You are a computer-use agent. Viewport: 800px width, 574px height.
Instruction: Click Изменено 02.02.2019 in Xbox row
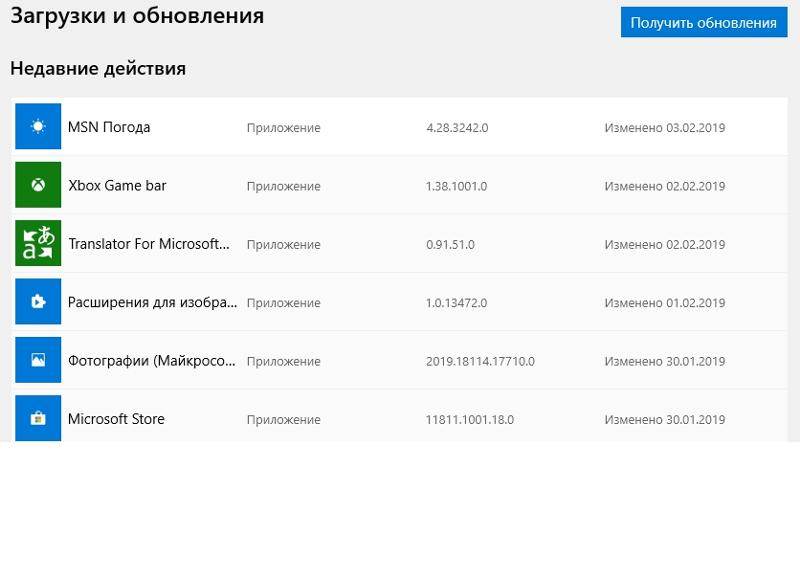[x=665, y=186]
